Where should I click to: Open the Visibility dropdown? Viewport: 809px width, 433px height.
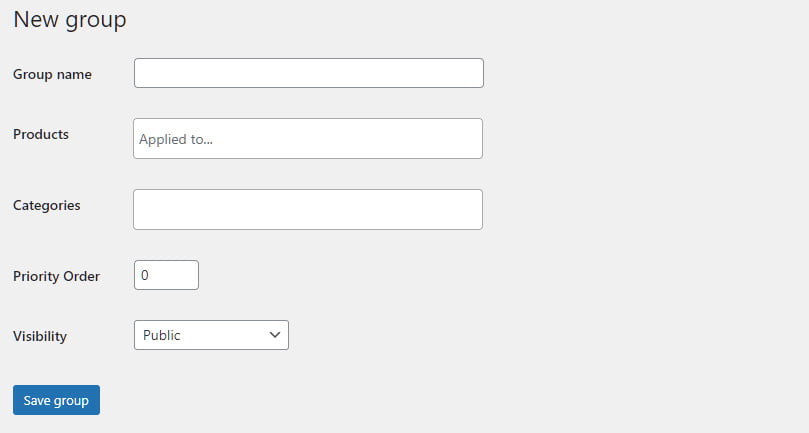click(x=212, y=335)
